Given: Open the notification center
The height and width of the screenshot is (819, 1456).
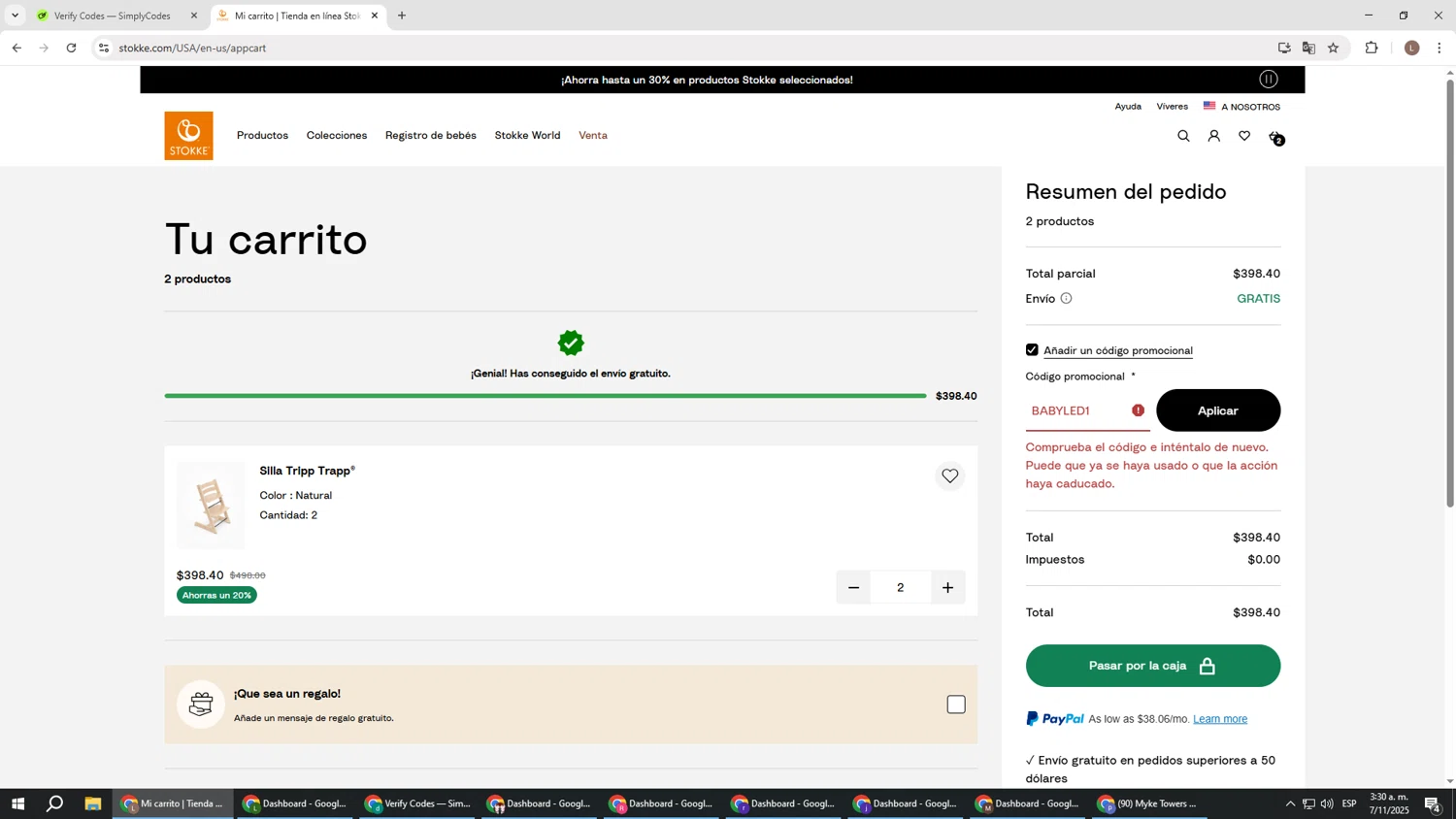Looking at the screenshot, I should [1433, 803].
